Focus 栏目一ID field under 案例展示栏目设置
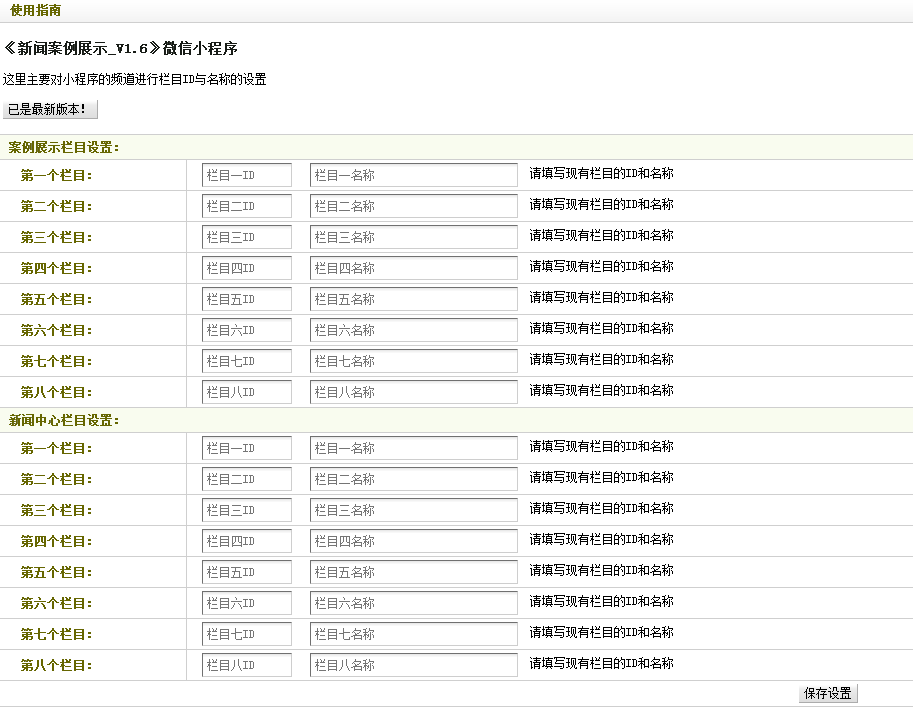The height and width of the screenshot is (708, 913). click(x=247, y=176)
